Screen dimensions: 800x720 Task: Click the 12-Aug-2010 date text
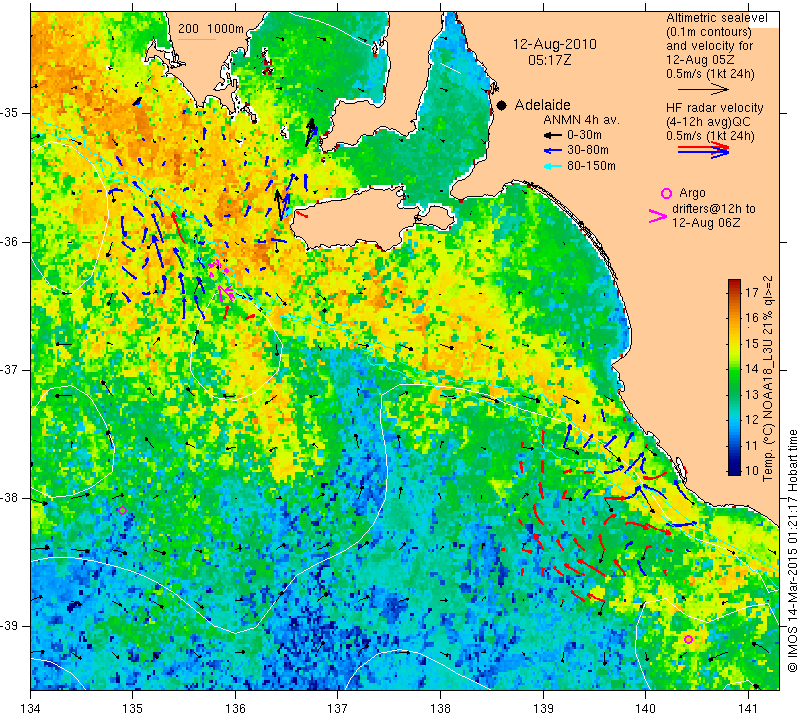point(555,44)
